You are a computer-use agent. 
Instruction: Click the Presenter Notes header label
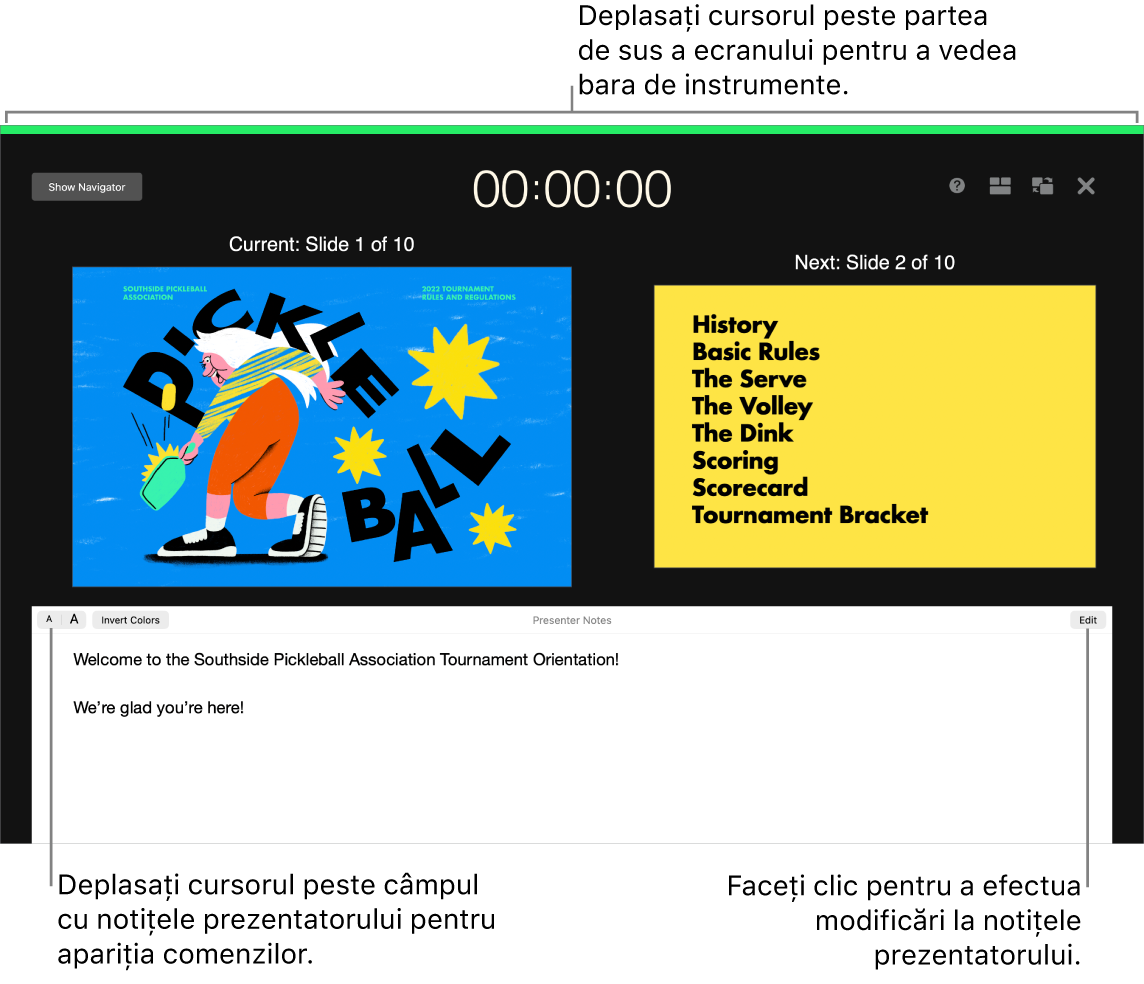point(572,620)
